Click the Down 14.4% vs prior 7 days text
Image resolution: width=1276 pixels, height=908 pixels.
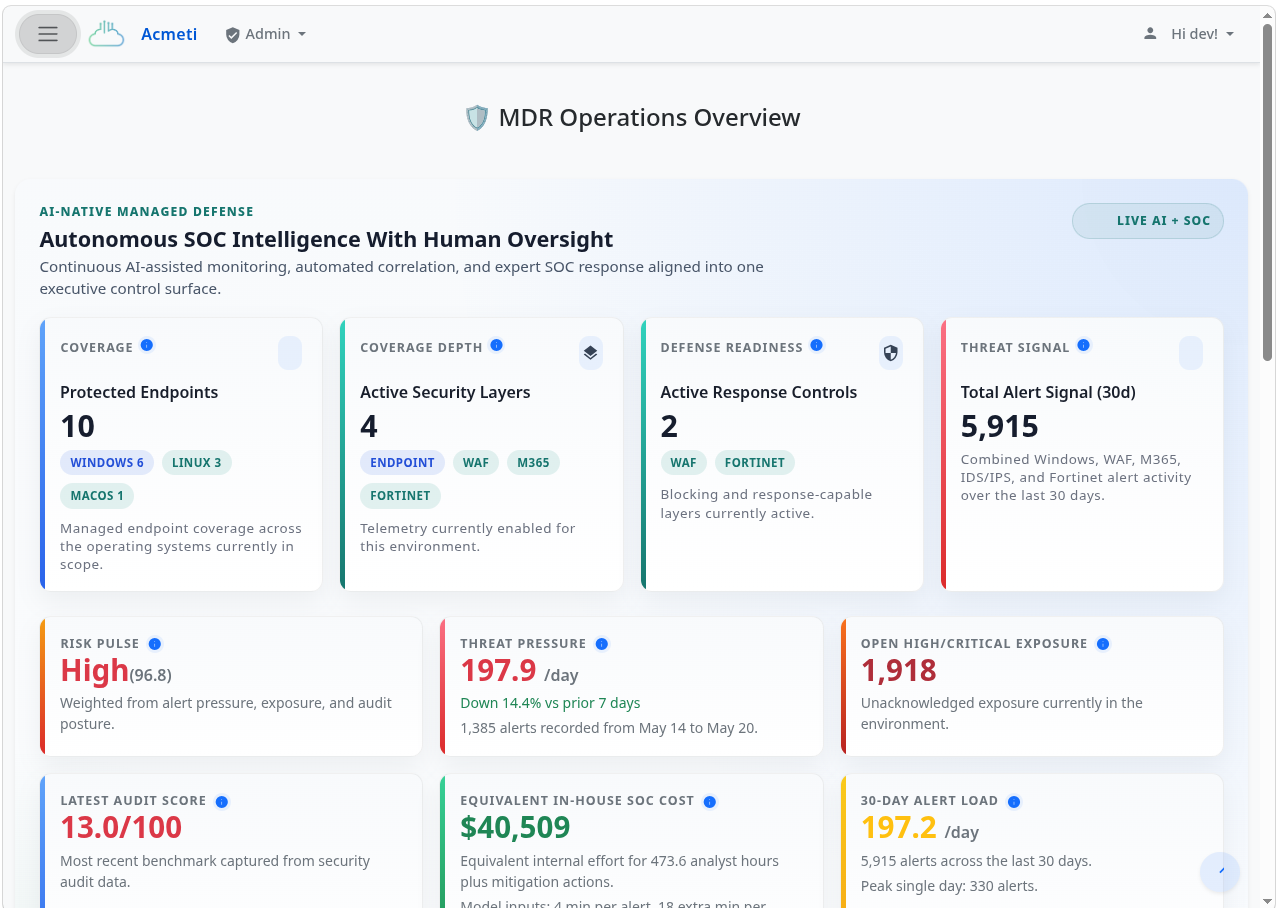pyautogui.click(x=550, y=703)
